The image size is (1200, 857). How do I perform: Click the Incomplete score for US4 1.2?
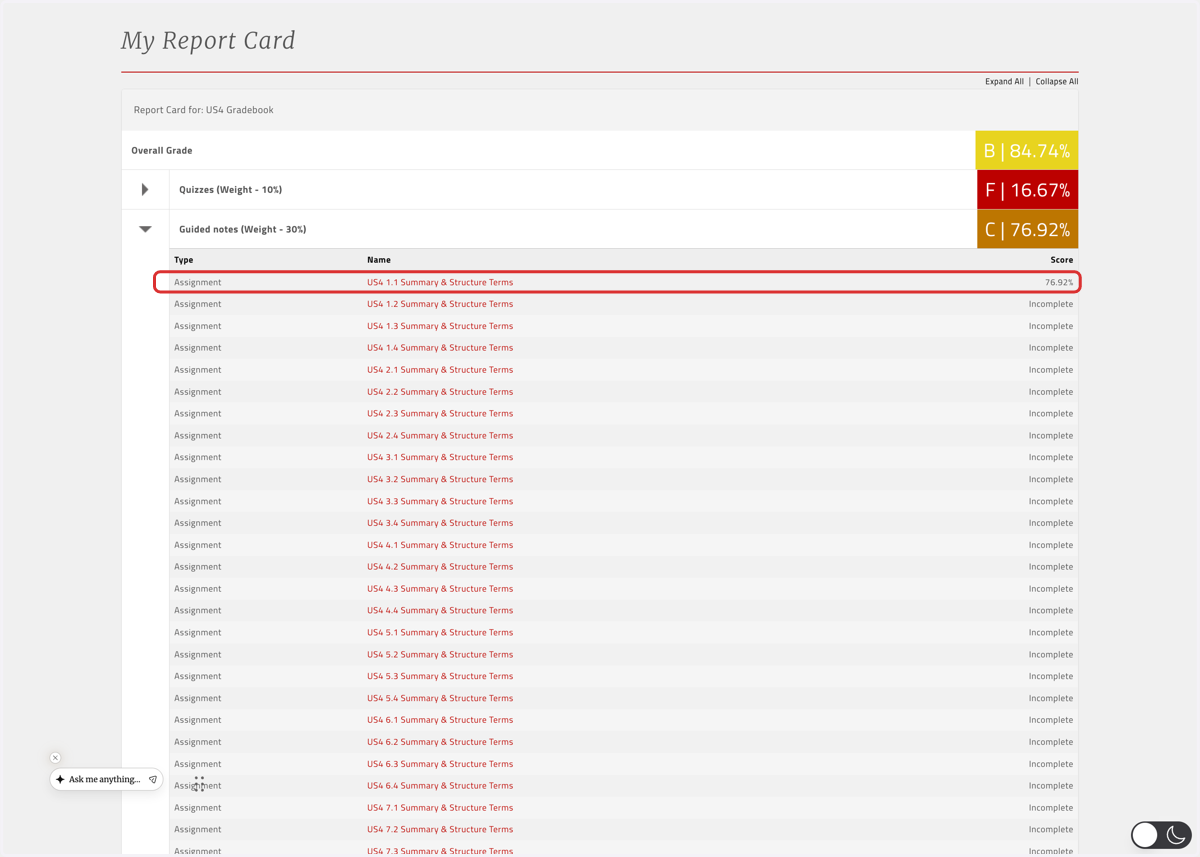coord(1051,304)
